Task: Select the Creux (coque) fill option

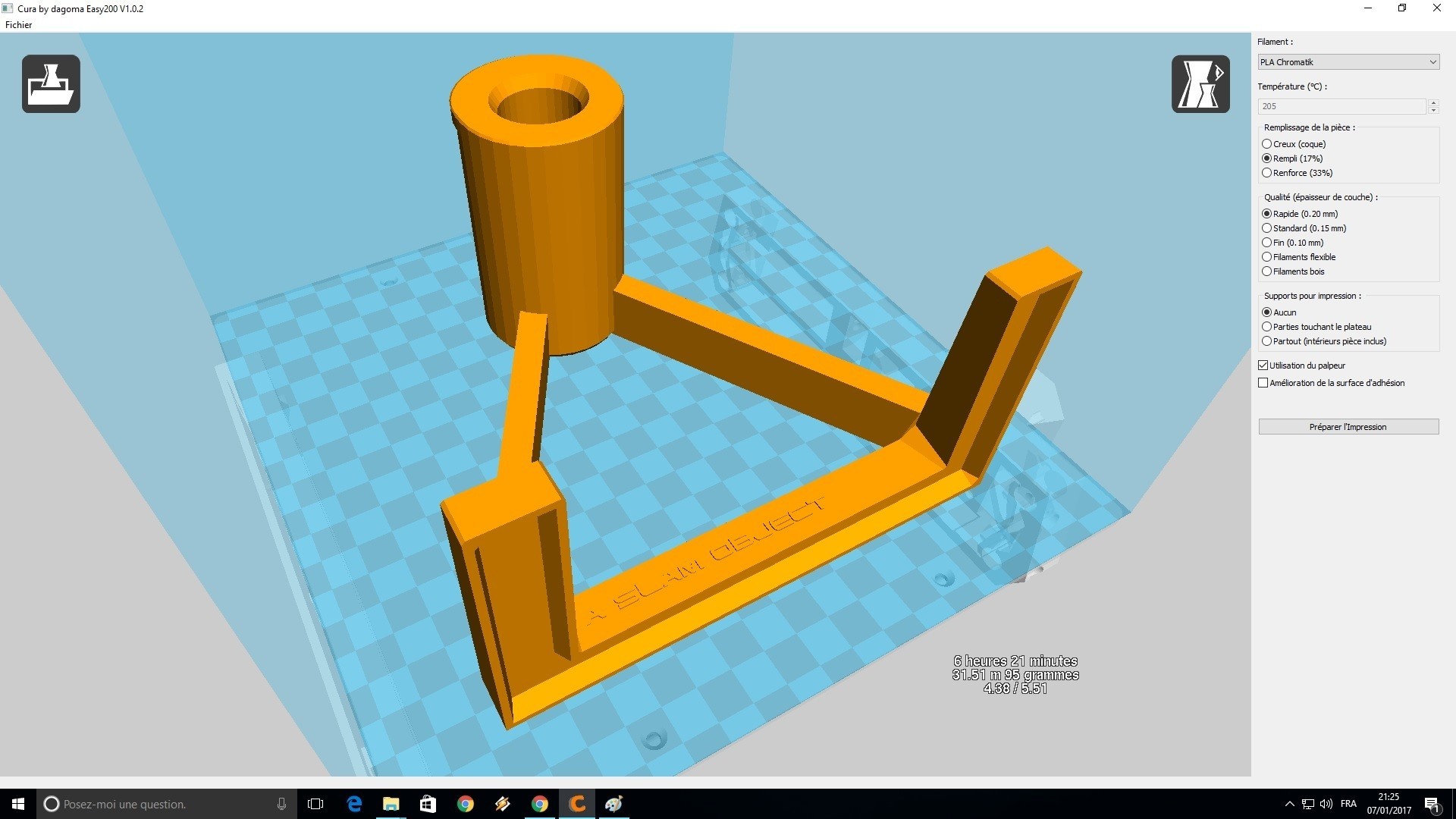Action: pos(1266,144)
